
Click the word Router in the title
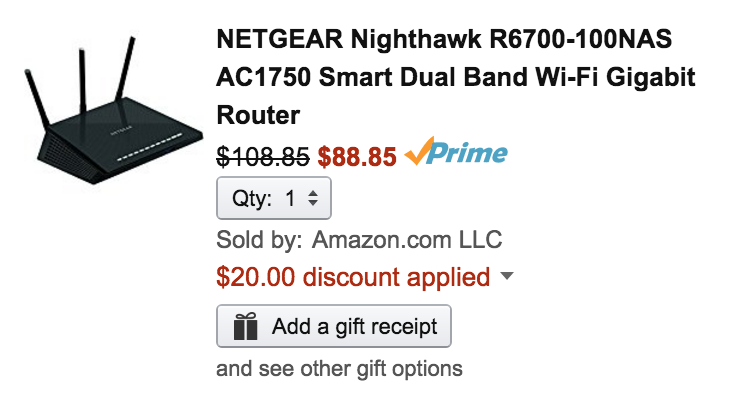tap(258, 115)
